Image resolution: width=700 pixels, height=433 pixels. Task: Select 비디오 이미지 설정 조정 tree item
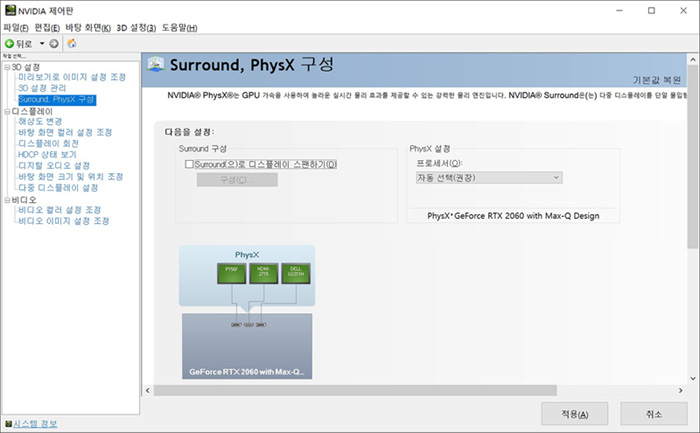pyautogui.click(x=64, y=221)
